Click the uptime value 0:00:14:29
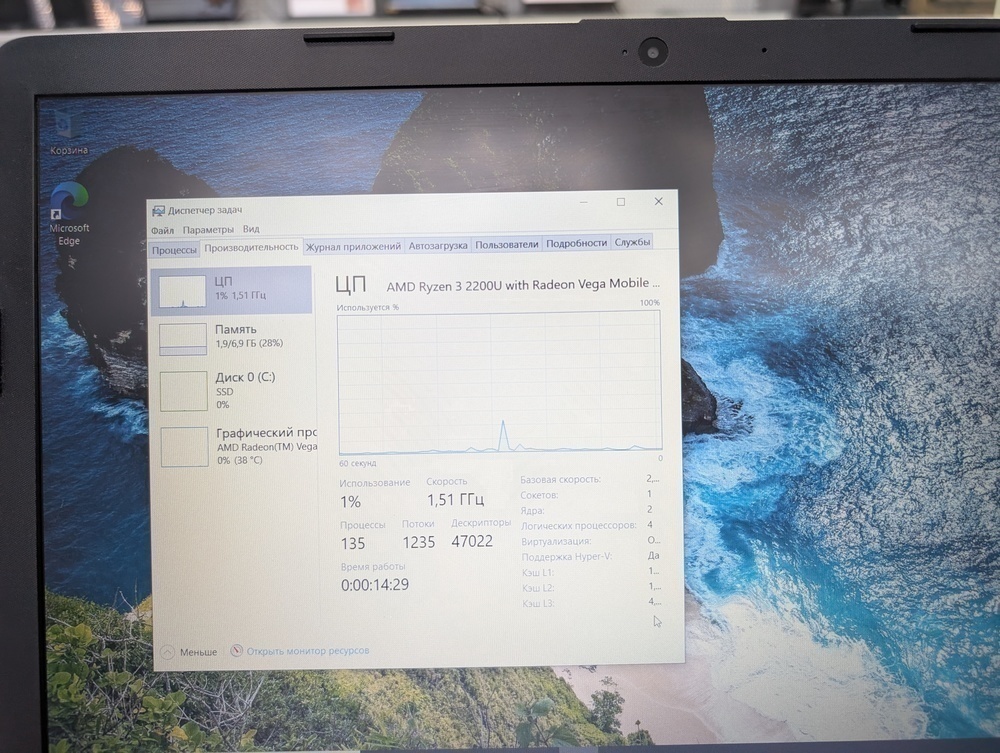 (374, 585)
